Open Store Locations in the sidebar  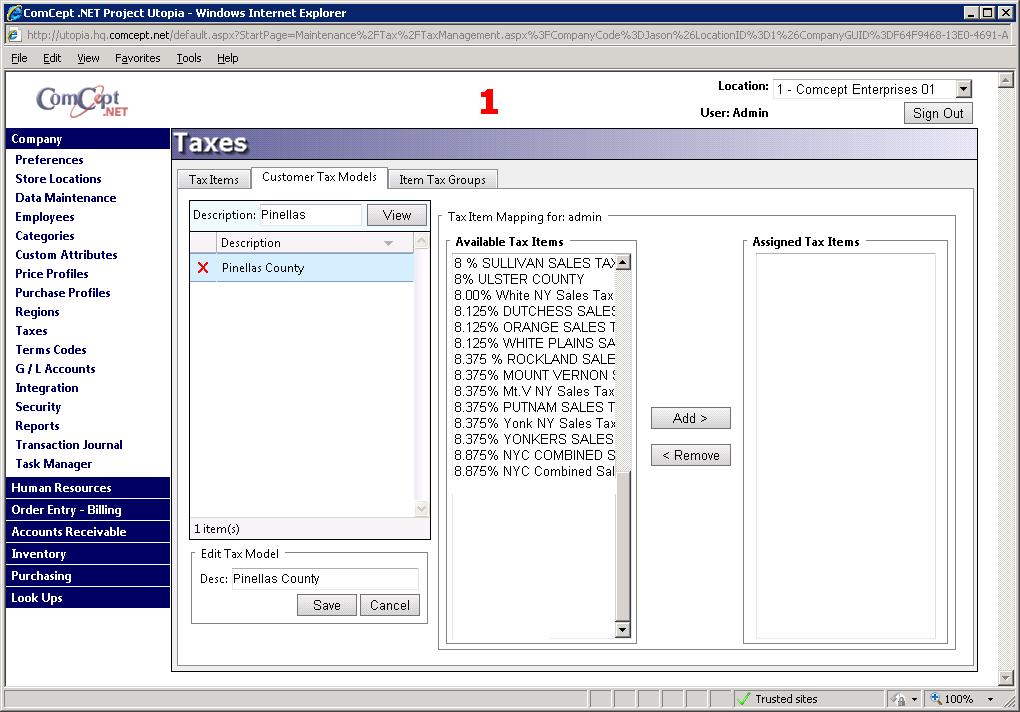[x=58, y=179]
